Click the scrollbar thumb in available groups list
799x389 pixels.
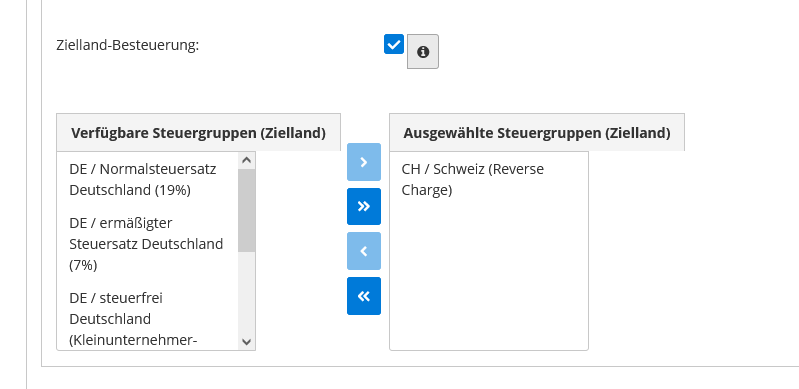tap(247, 210)
